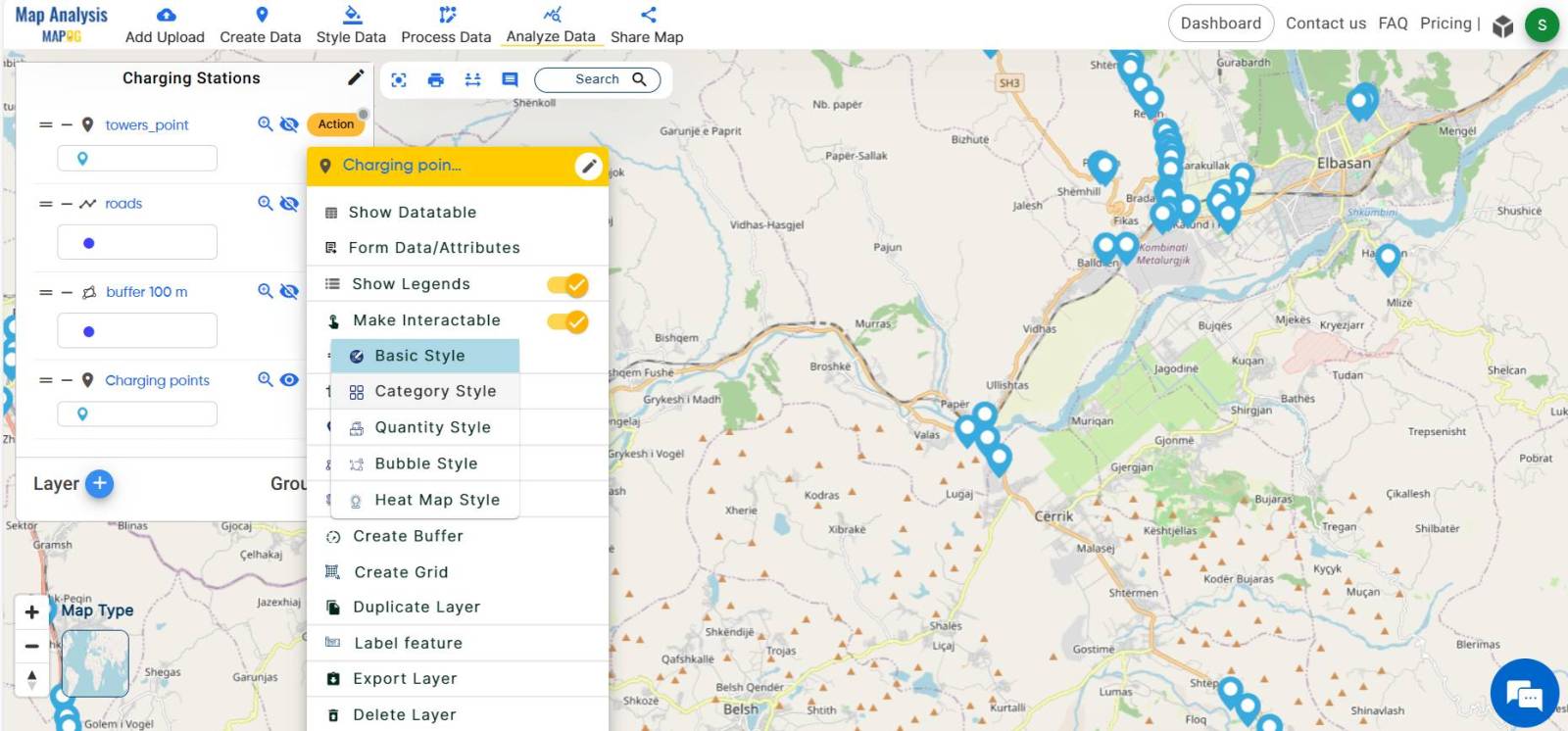This screenshot has height=731, width=1568.
Task: Zoom in on the map
Action: [31, 611]
